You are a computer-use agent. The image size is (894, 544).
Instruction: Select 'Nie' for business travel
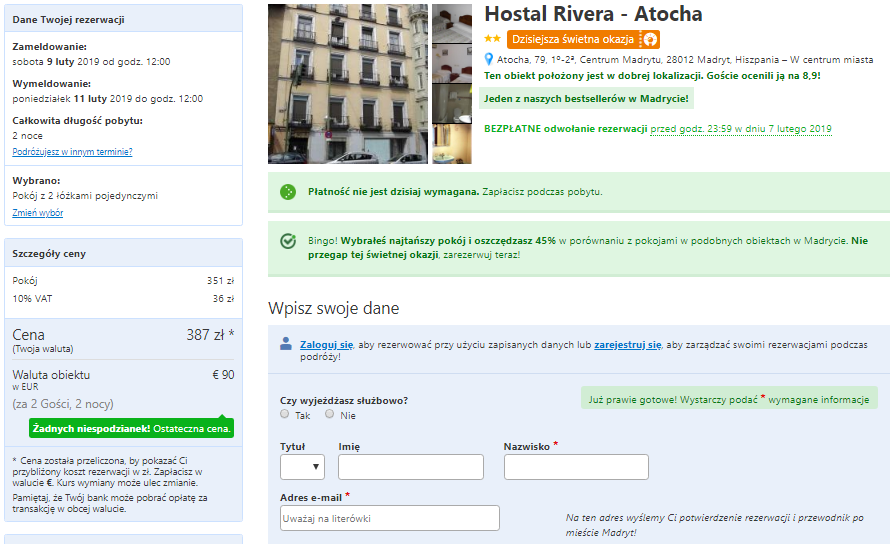[330, 414]
